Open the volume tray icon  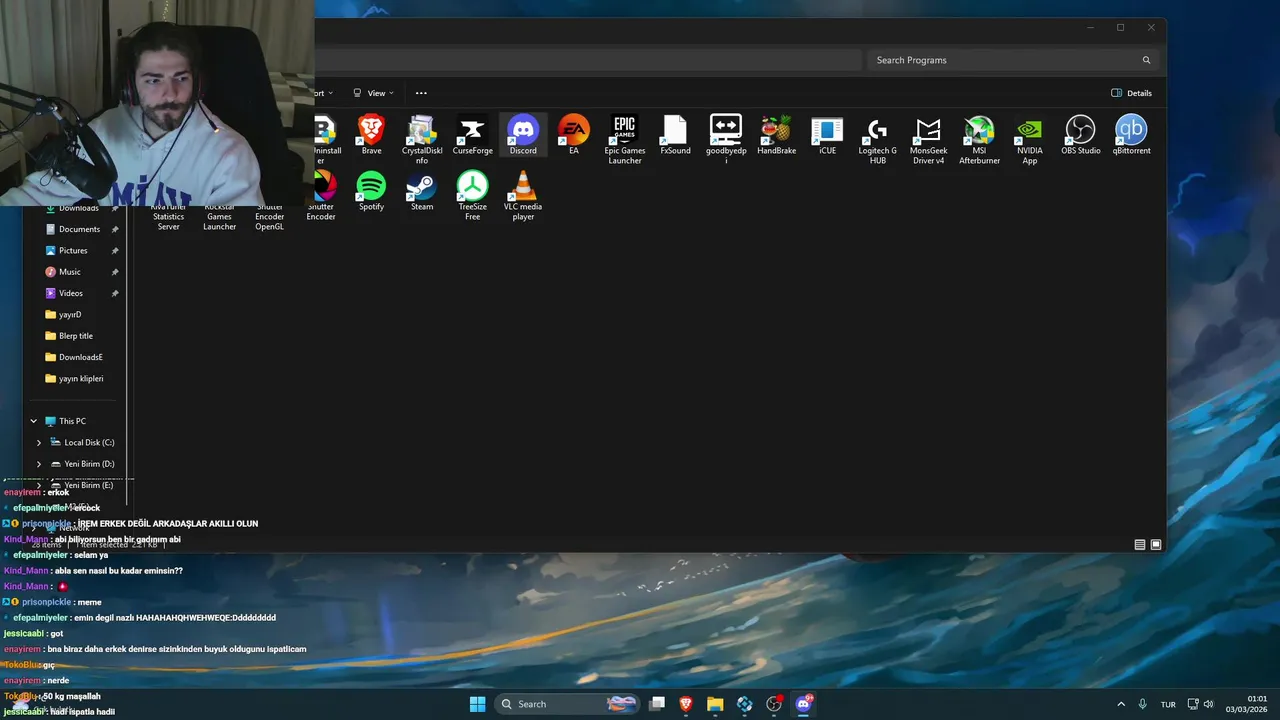tap(1208, 704)
